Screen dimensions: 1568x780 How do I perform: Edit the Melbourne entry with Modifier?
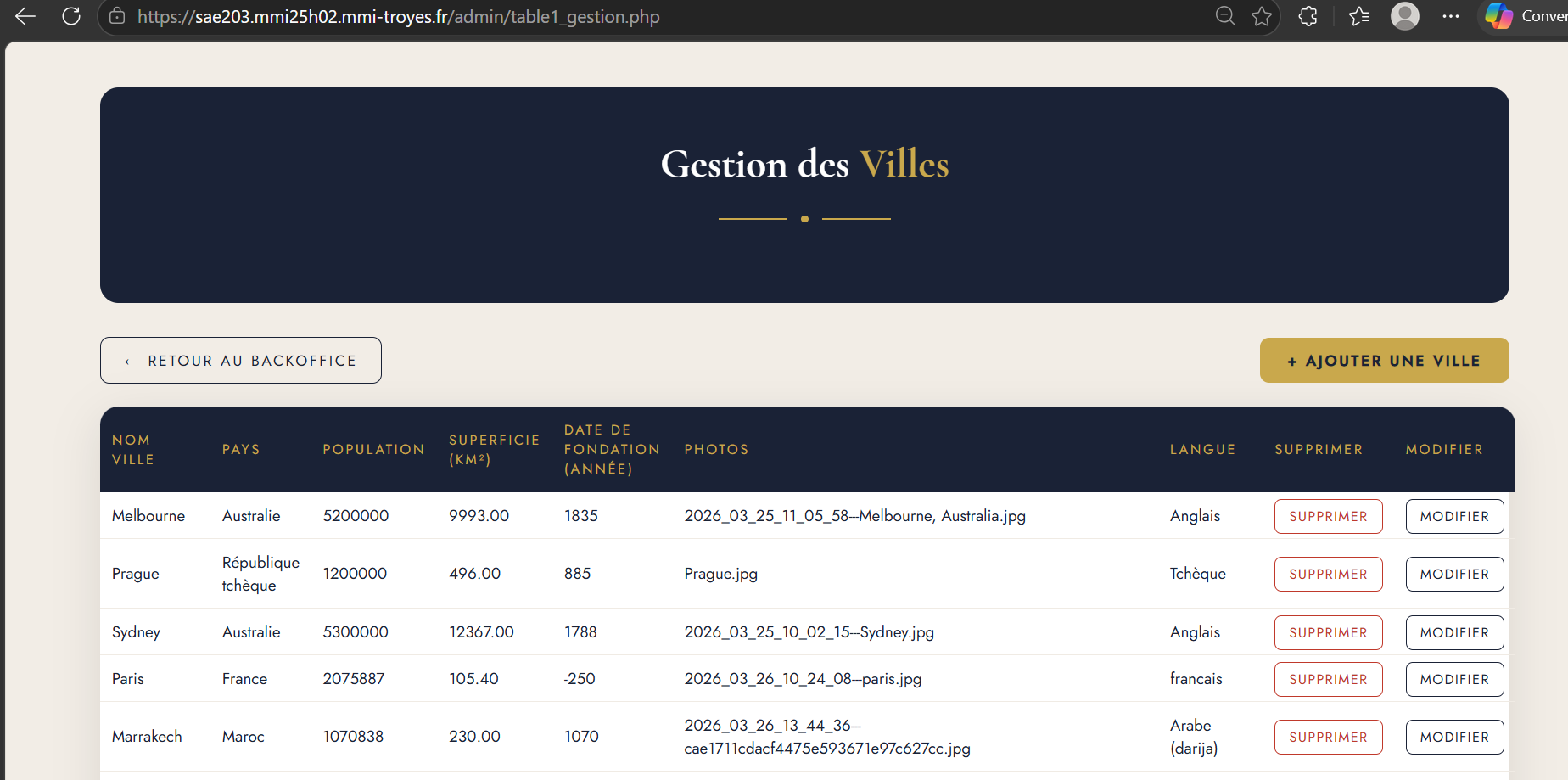pos(1454,517)
